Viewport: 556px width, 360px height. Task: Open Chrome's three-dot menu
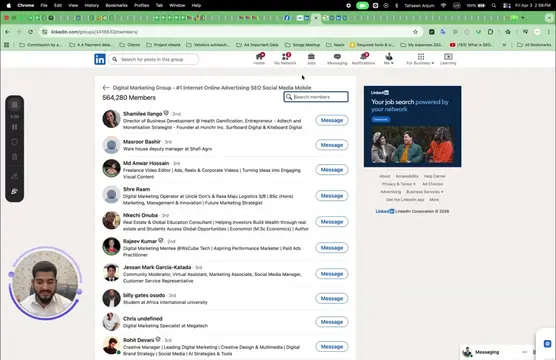pos(549,32)
